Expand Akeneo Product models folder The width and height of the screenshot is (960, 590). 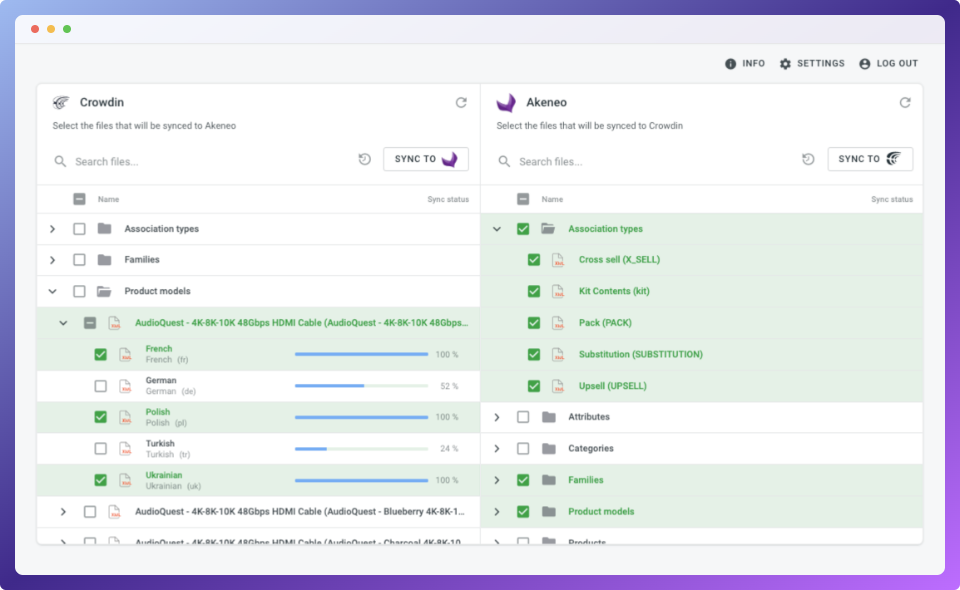coord(497,512)
